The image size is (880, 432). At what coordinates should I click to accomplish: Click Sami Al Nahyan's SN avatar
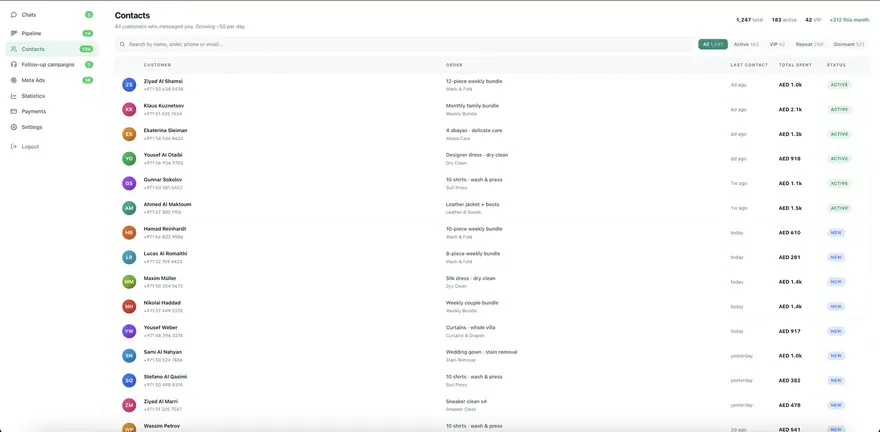click(x=129, y=356)
